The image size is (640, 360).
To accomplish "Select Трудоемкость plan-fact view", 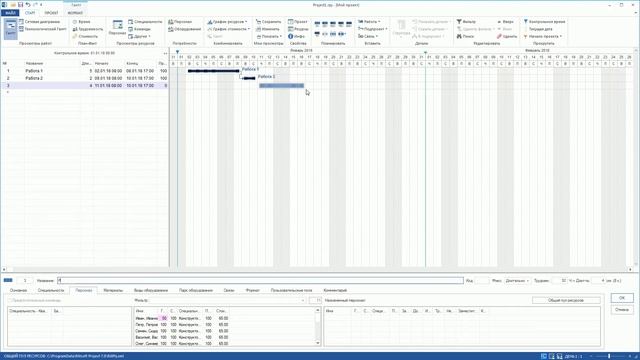I will (x=88, y=29).
